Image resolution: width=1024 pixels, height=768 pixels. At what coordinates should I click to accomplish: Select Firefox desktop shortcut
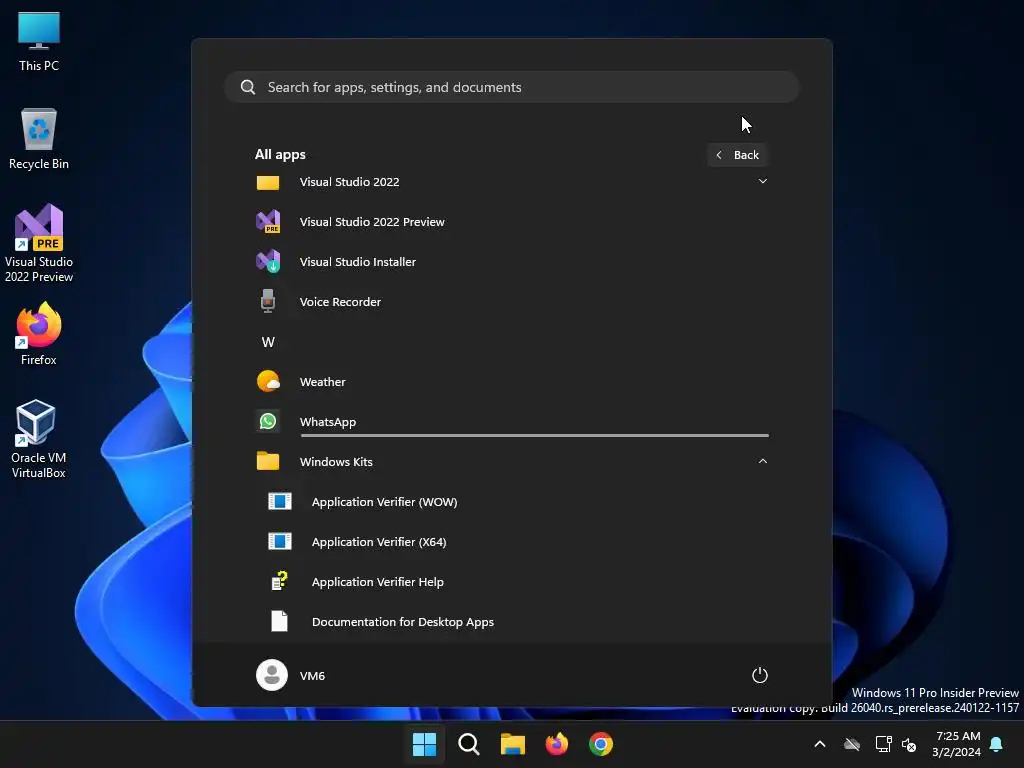coord(39,334)
